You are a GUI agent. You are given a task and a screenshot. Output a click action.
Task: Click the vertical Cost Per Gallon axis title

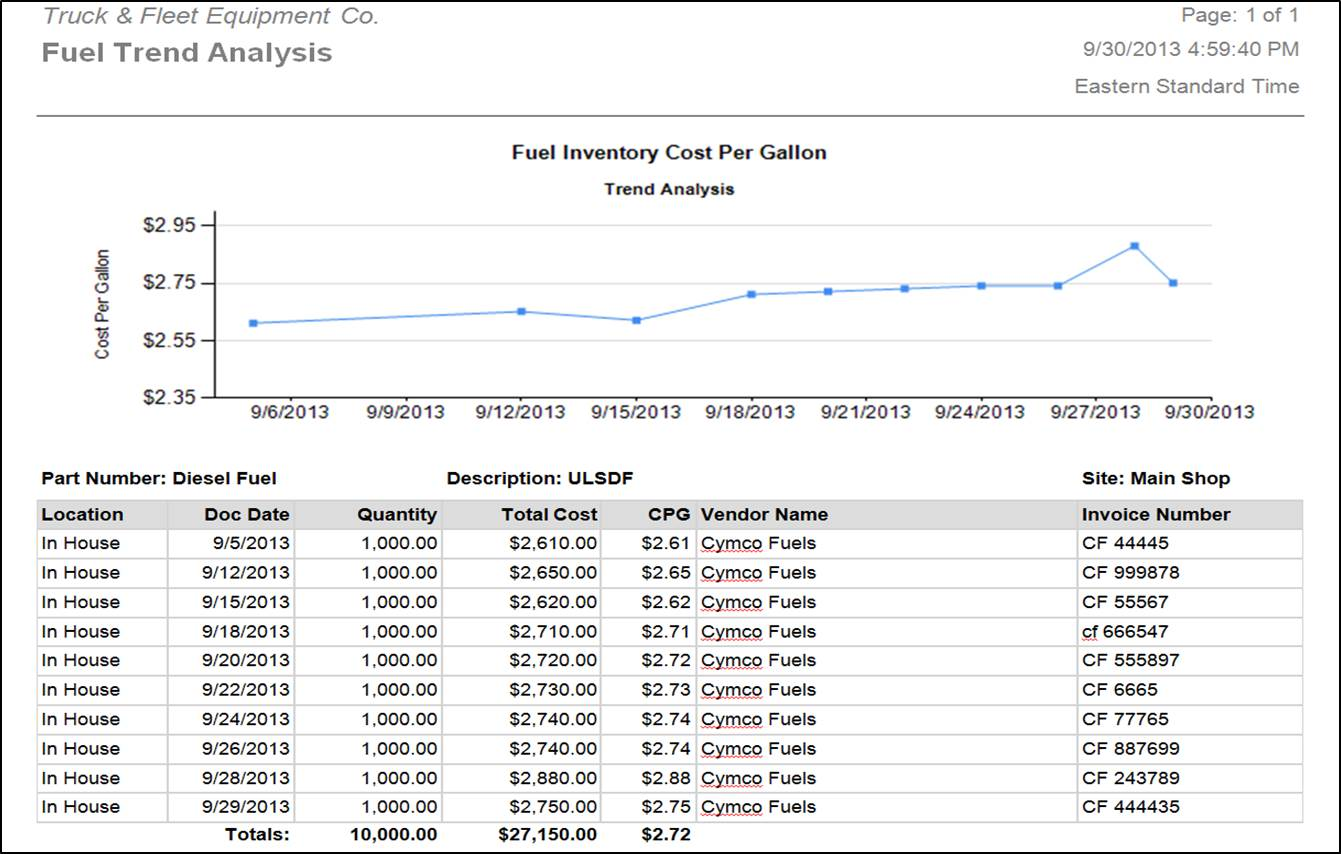(102, 304)
